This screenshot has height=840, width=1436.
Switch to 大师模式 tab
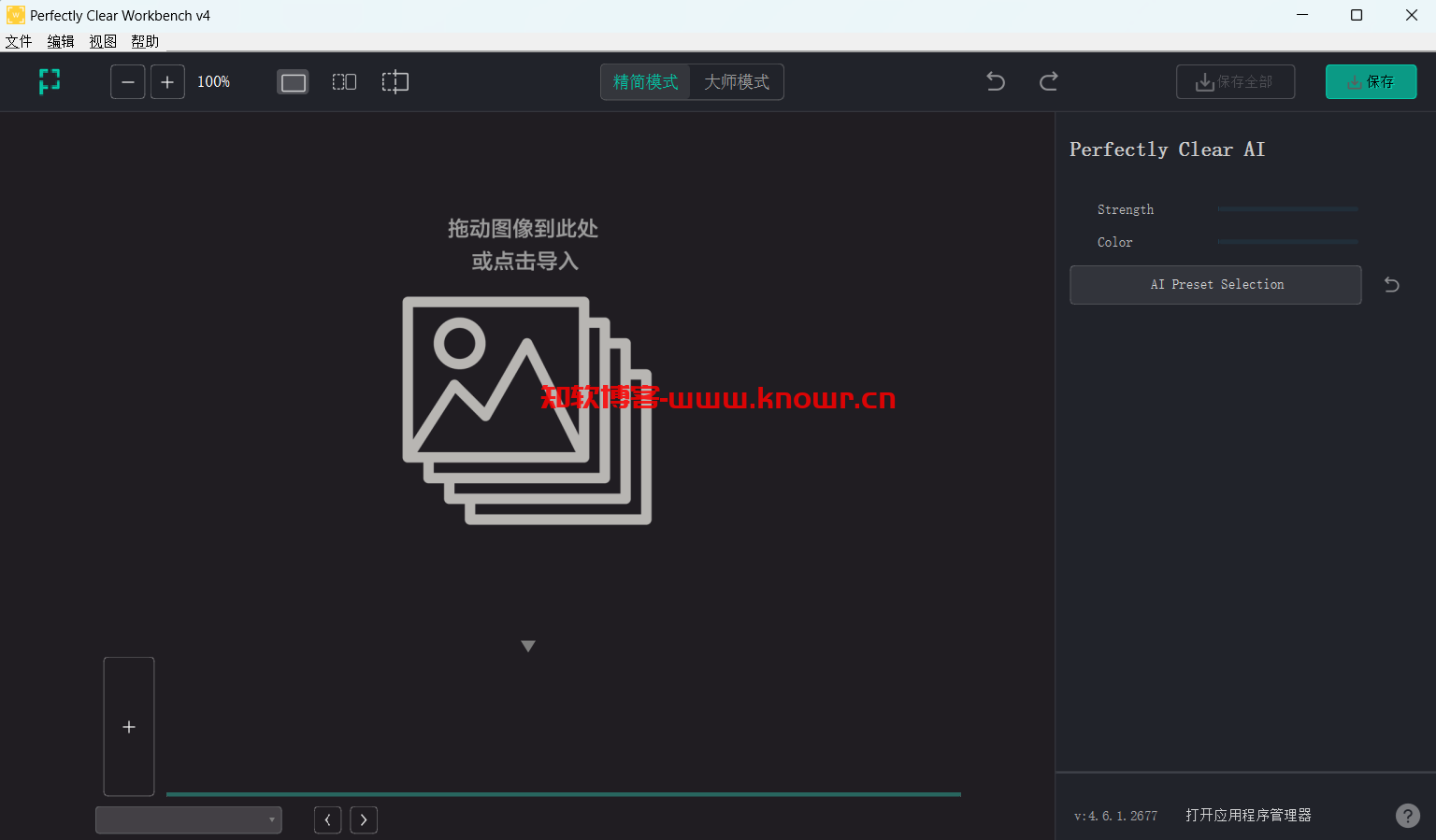click(x=737, y=82)
